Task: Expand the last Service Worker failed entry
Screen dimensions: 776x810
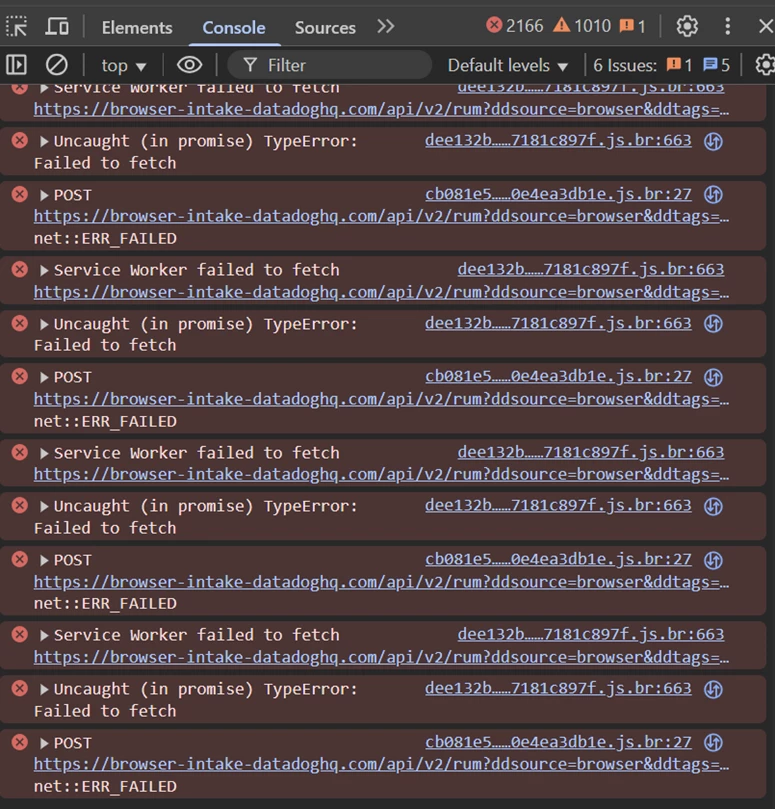Action: (x=44, y=635)
